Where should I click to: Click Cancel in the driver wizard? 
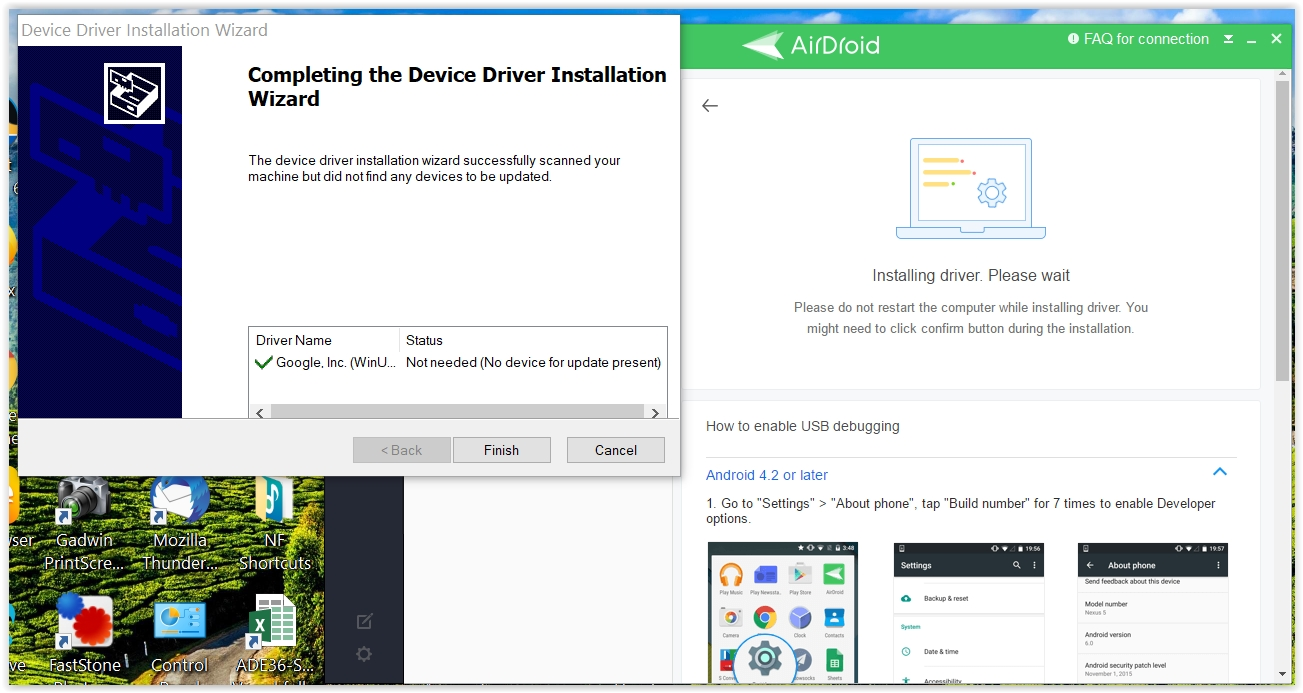pyautogui.click(x=615, y=450)
